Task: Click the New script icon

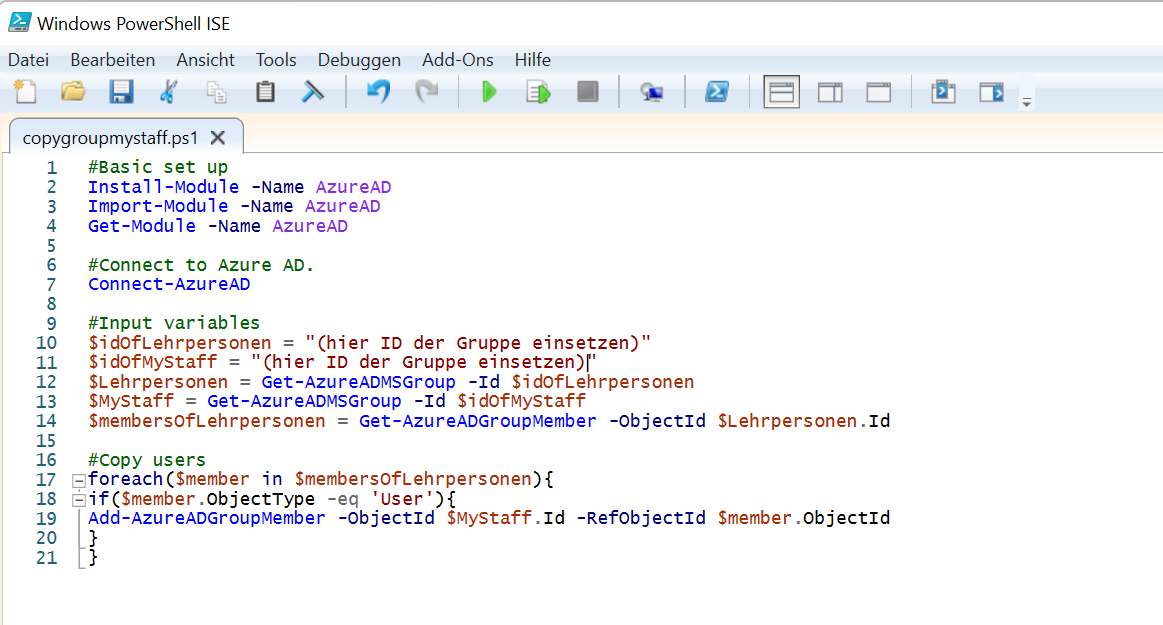Action: [24, 92]
